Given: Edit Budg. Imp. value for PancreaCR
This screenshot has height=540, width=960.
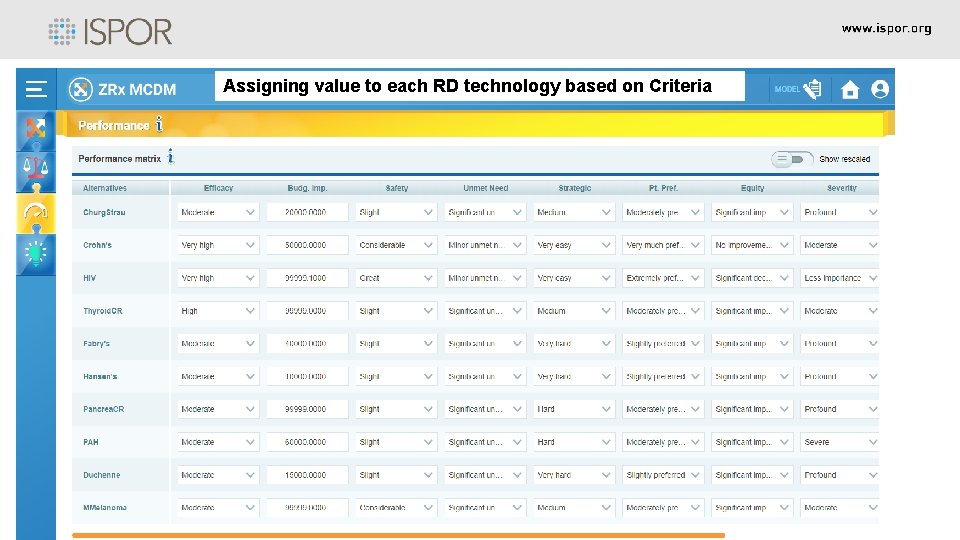Looking at the screenshot, I should point(307,409).
